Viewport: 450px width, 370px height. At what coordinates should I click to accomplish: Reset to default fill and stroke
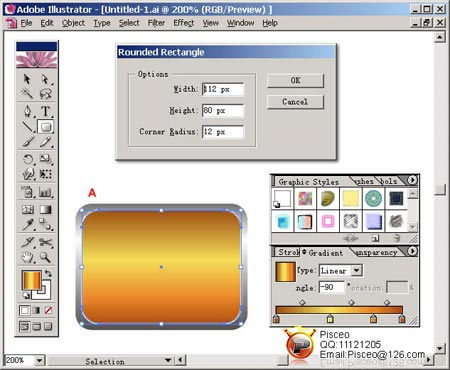tap(26, 295)
